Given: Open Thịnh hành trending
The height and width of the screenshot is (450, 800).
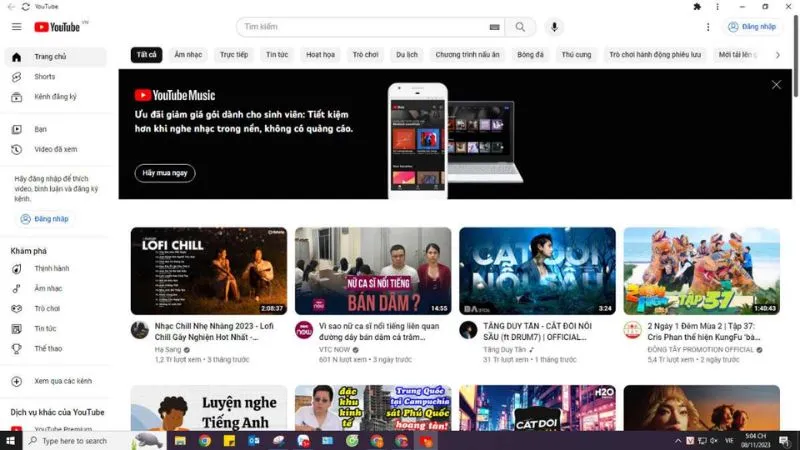Looking at the screenshot, I should click(x=56, y=268).
